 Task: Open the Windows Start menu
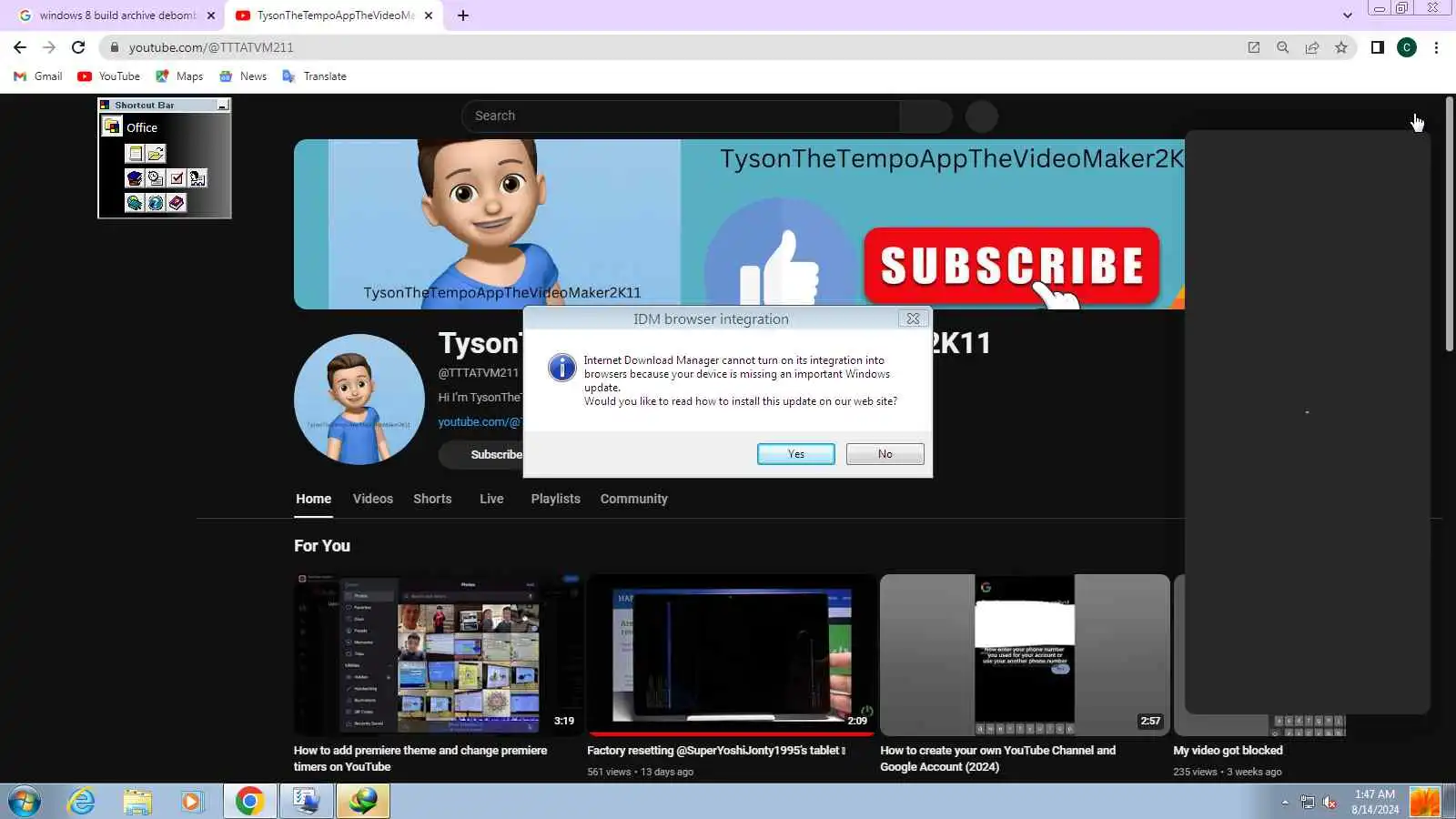point(24,801)
